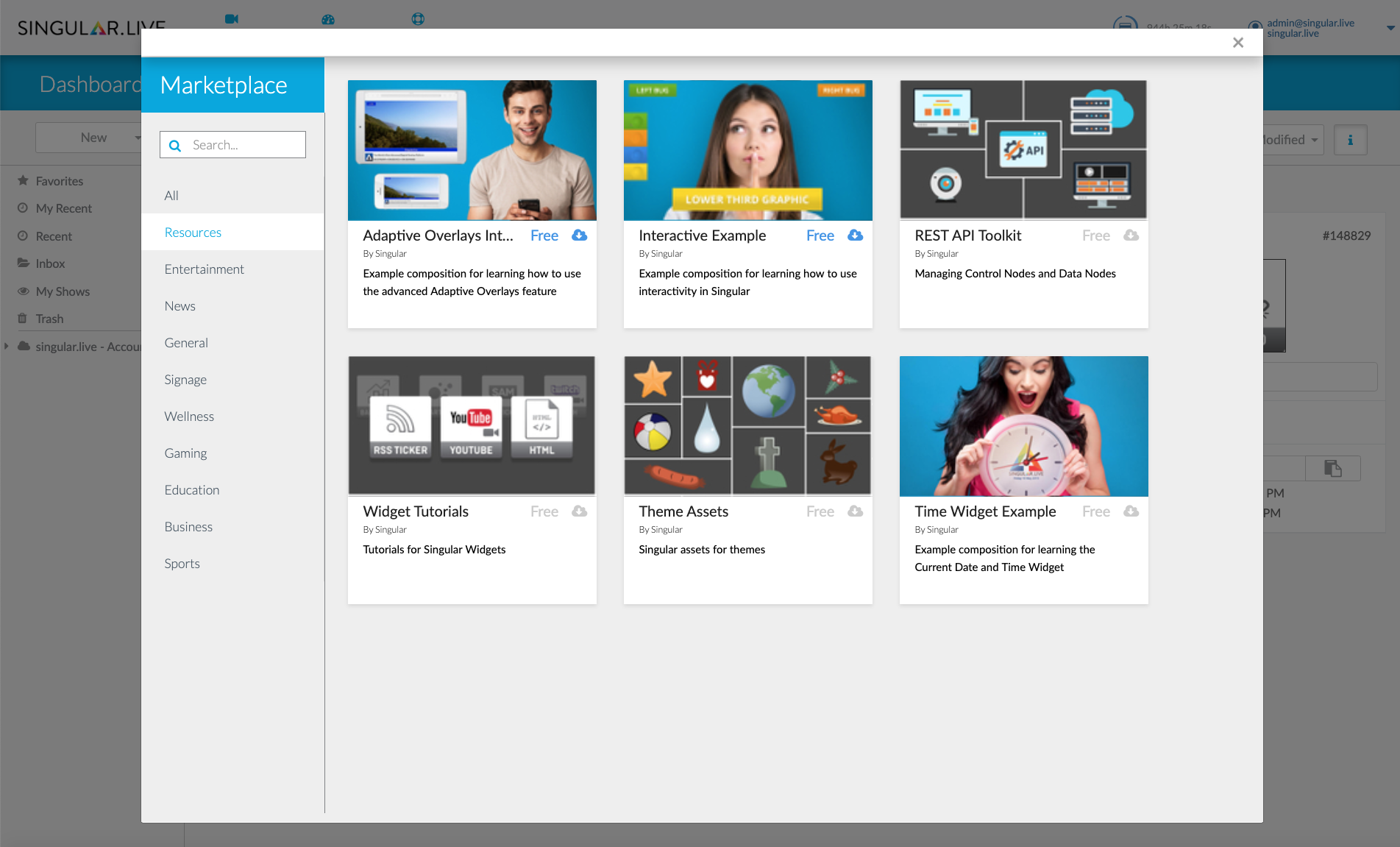Select the Entertainment category

point(232,269)
